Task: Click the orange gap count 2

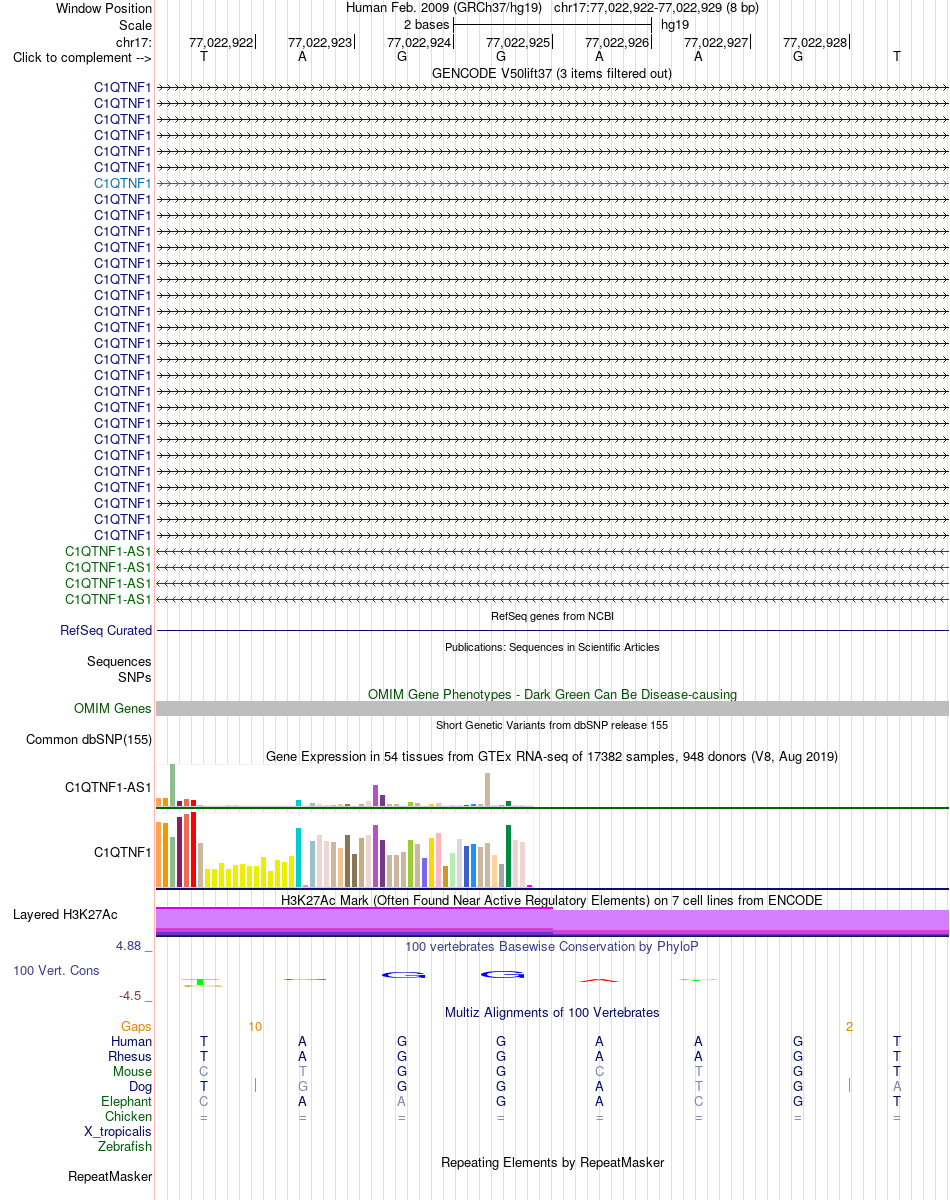Action: [849, 1027]
